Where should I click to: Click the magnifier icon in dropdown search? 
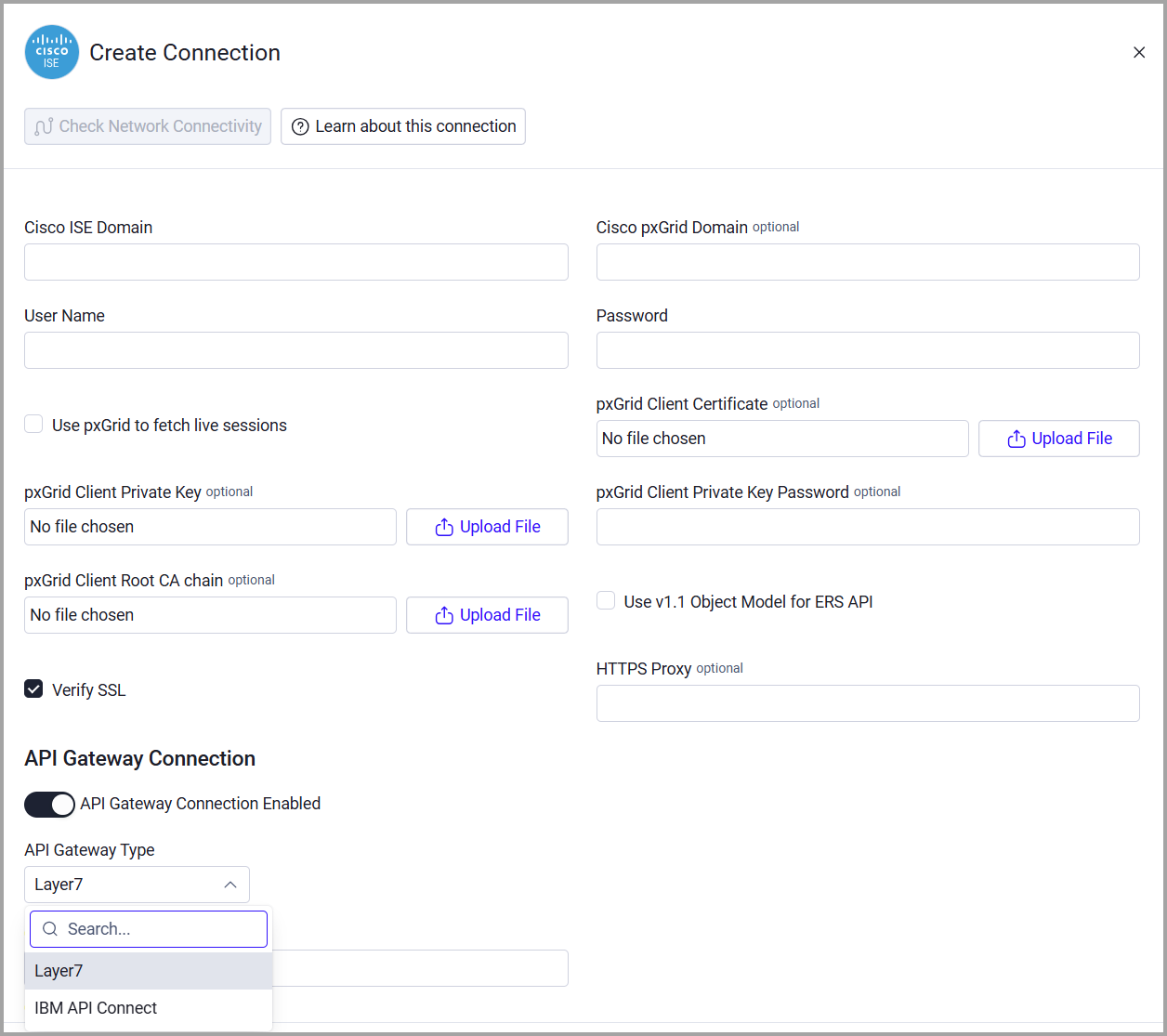tap(50, 929)
